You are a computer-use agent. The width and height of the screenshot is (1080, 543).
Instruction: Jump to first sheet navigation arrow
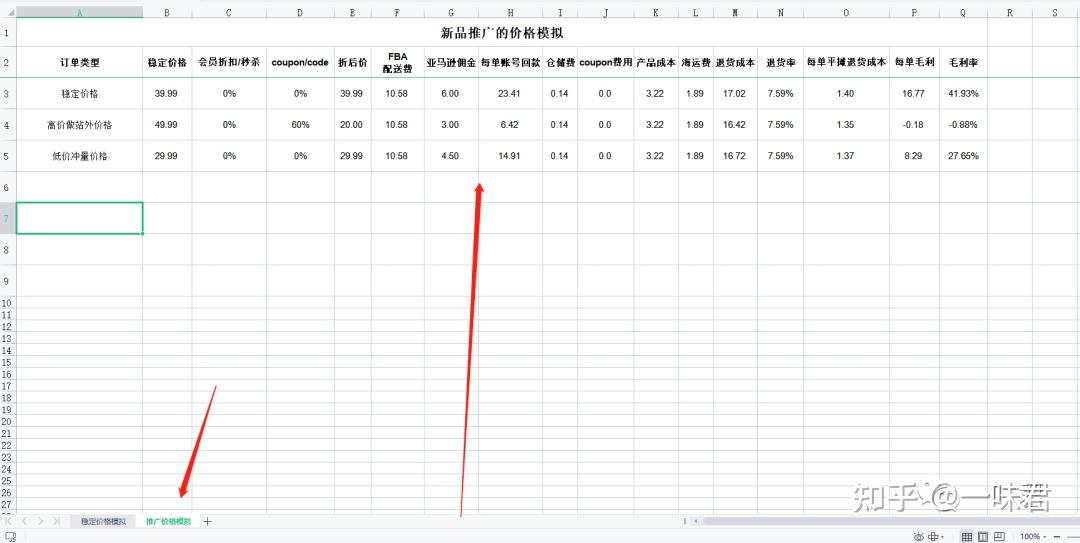[x=9, y=521]
